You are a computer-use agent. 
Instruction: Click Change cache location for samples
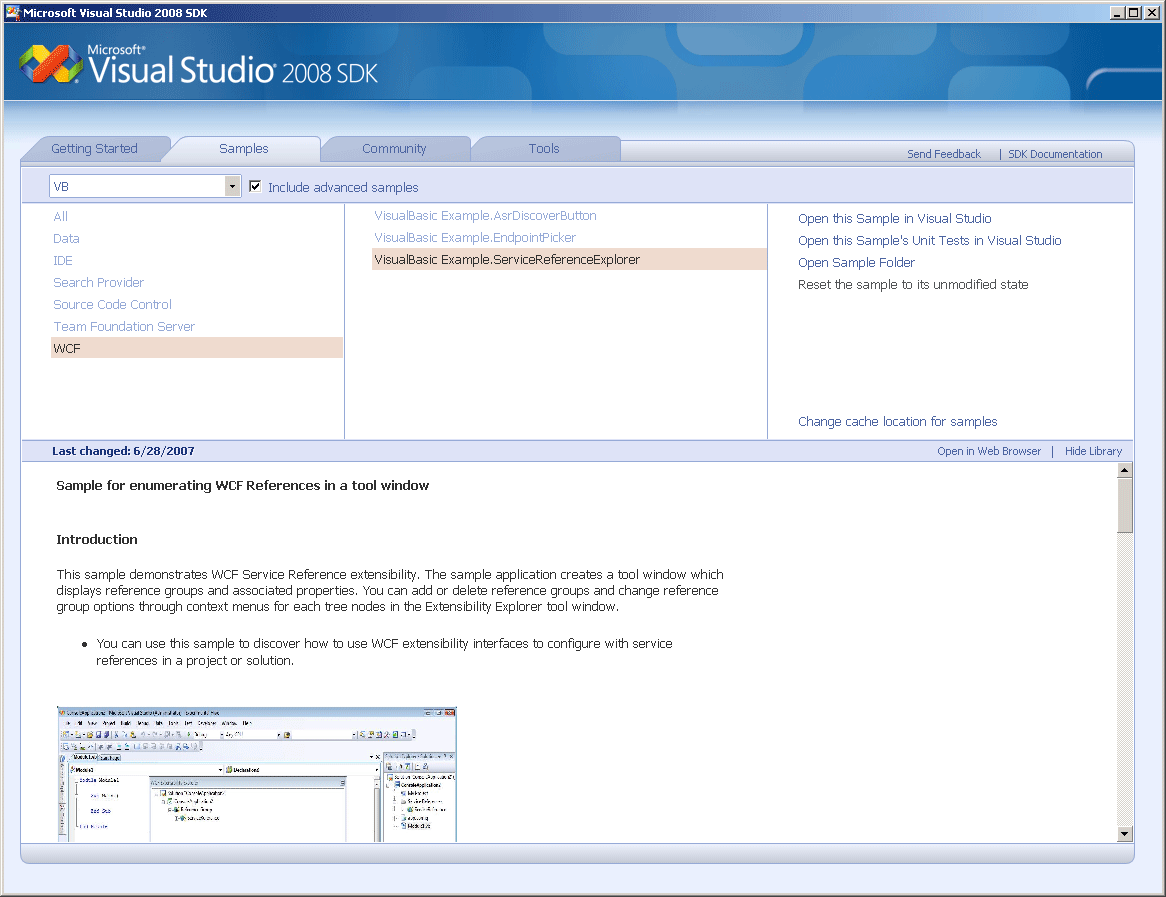(x=898, y=422)
